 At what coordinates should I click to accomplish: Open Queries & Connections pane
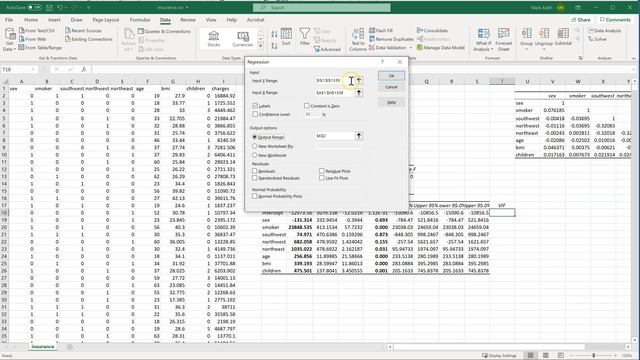coord(164,31)
